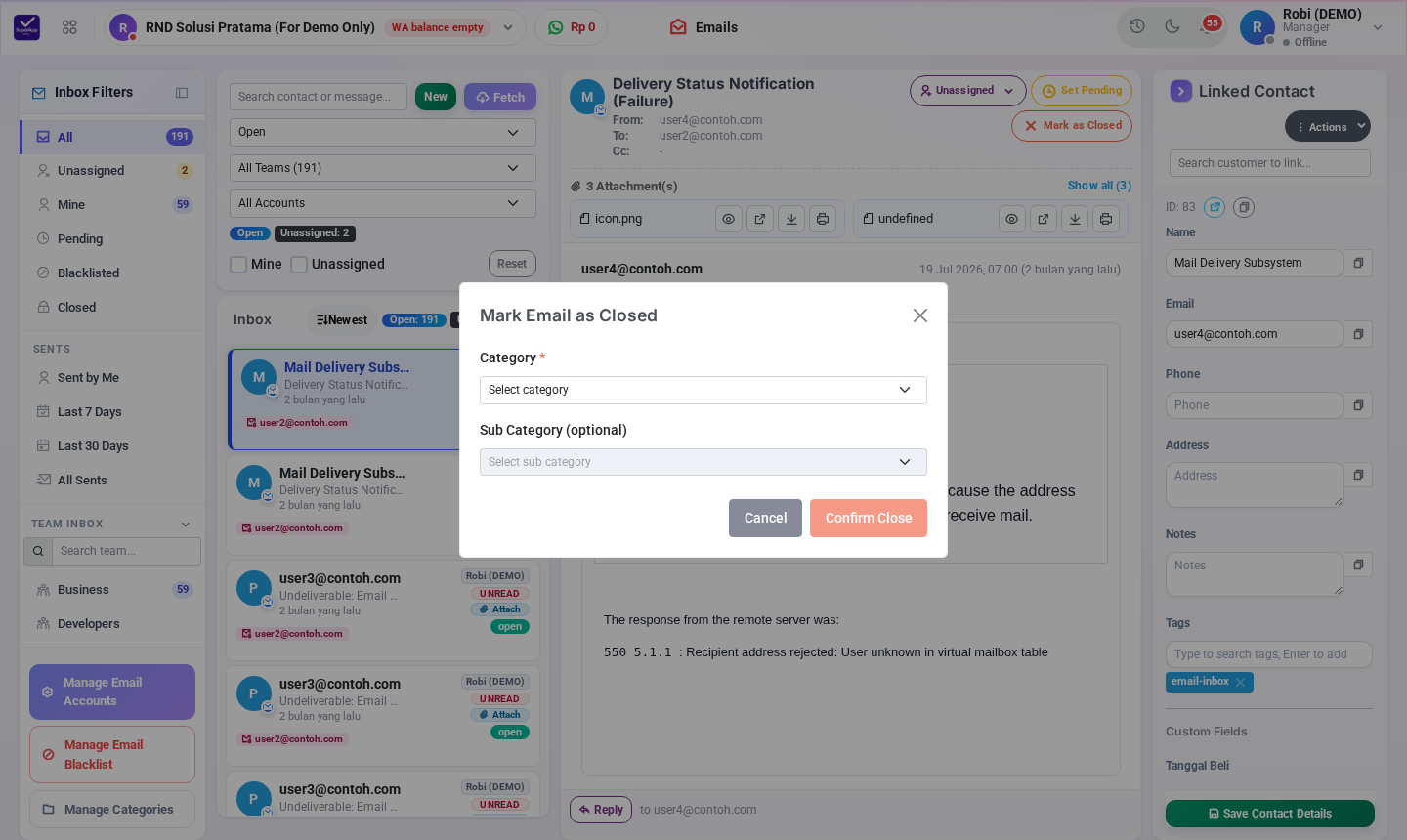Open the Robi (DEMO) profile menu

(x=1312, y=27)
